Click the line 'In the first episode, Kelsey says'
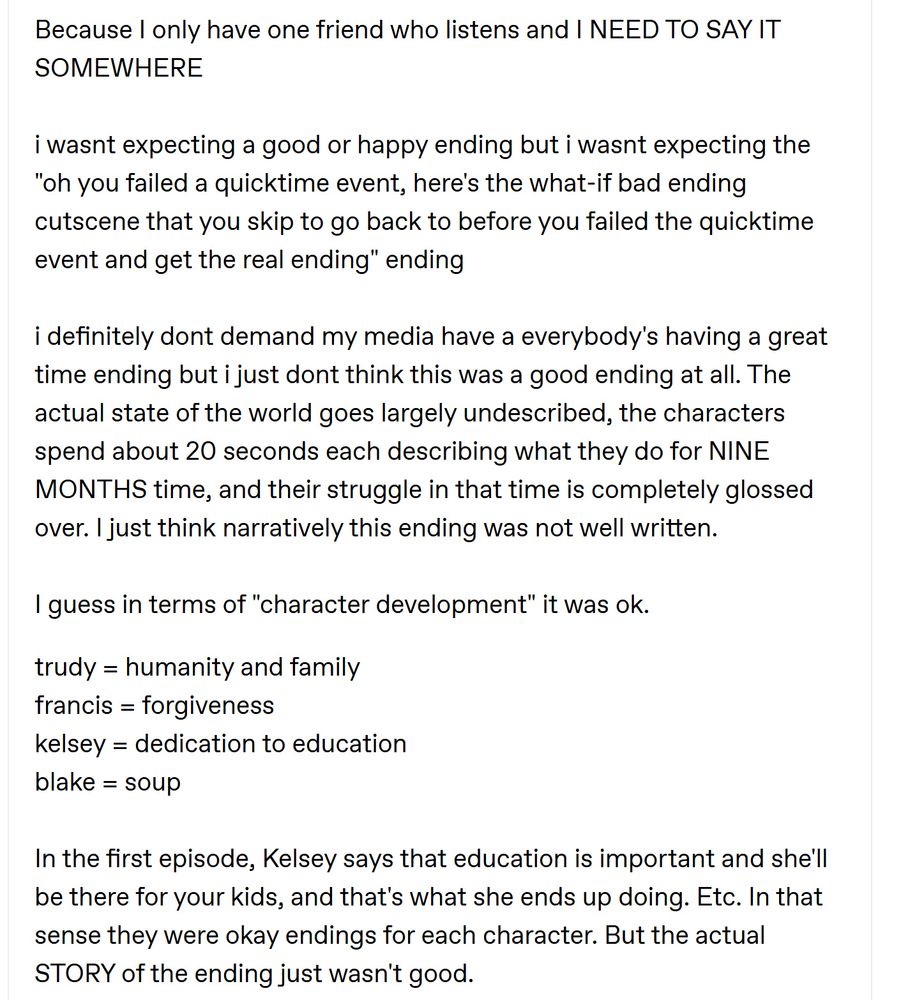 pos(431,858)
